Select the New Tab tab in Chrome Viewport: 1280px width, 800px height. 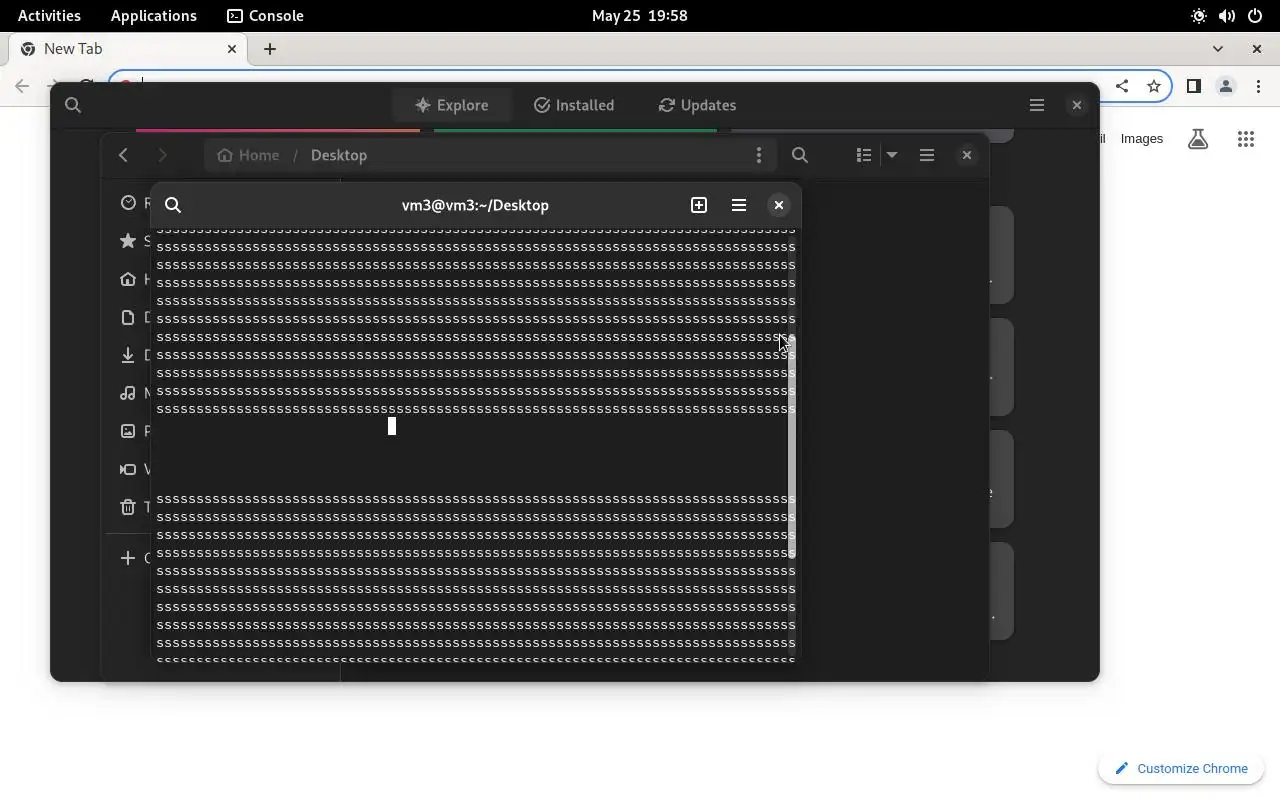[x=128, y=49]
